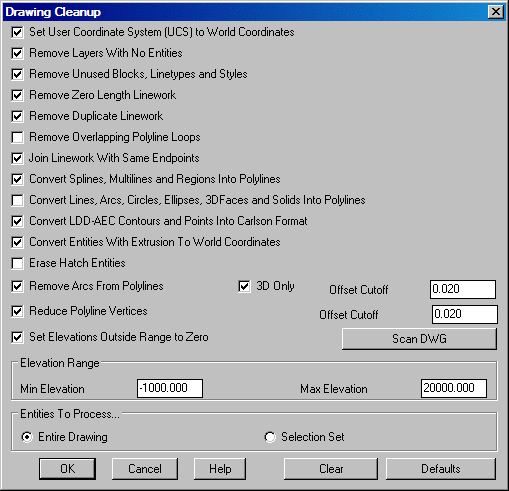
Task: Toggle the 3D Only checkbox
Action: coord(244,286)
